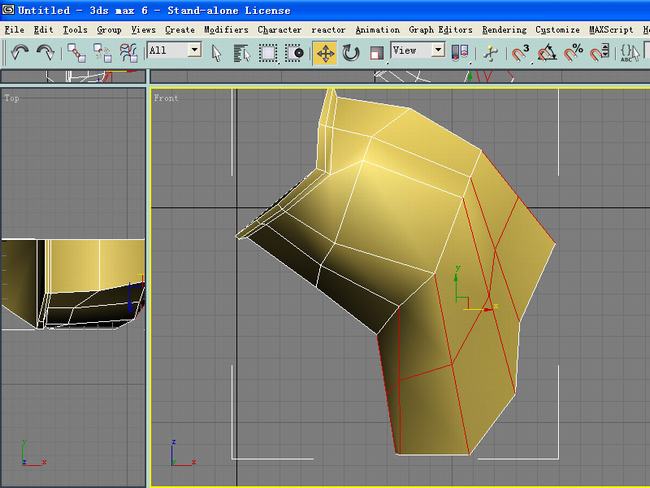
Task: Open the Character menu
Action: pyautogui.click(x=279, y=30)
